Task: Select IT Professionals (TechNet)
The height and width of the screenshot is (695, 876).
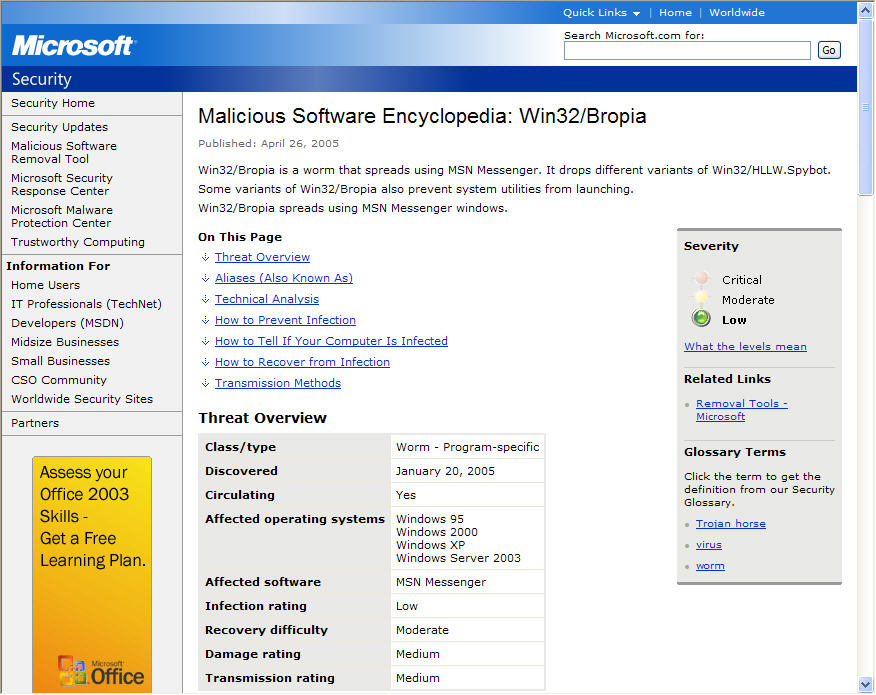Action: (86, 304)
